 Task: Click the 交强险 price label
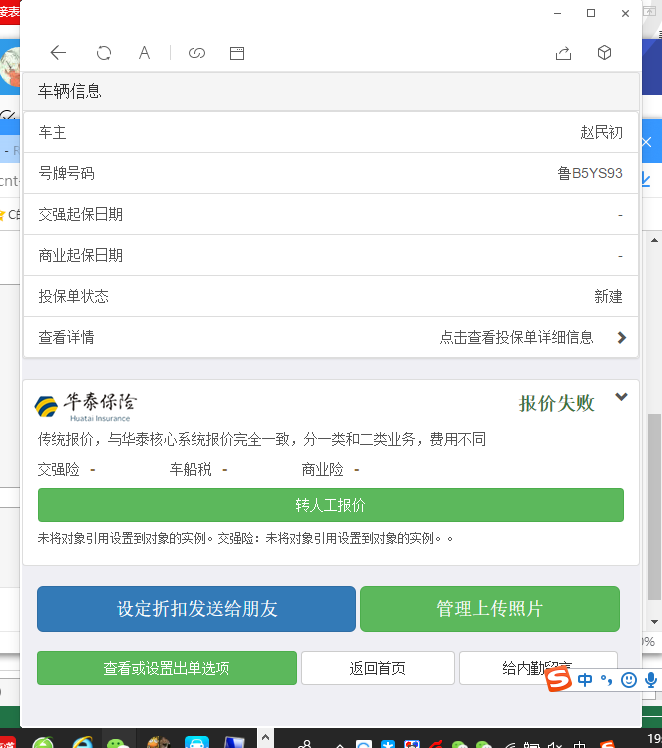59,469
